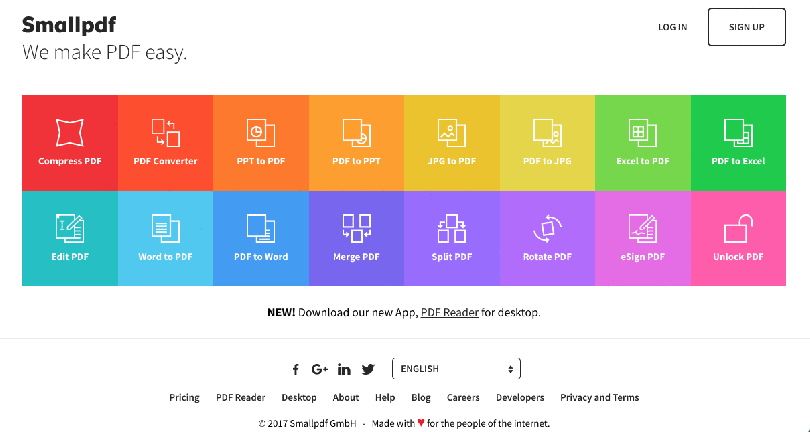Open the Pricing footer link
This screenshot has height=432, width=810.
coord(184,397)
